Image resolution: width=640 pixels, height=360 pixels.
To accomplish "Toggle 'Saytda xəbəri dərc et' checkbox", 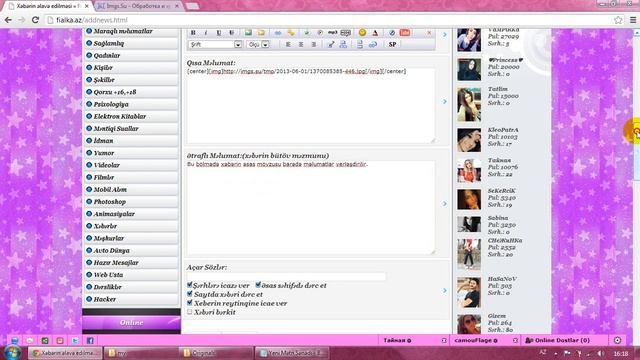I will pyautogui.click(x=189, y=293).
